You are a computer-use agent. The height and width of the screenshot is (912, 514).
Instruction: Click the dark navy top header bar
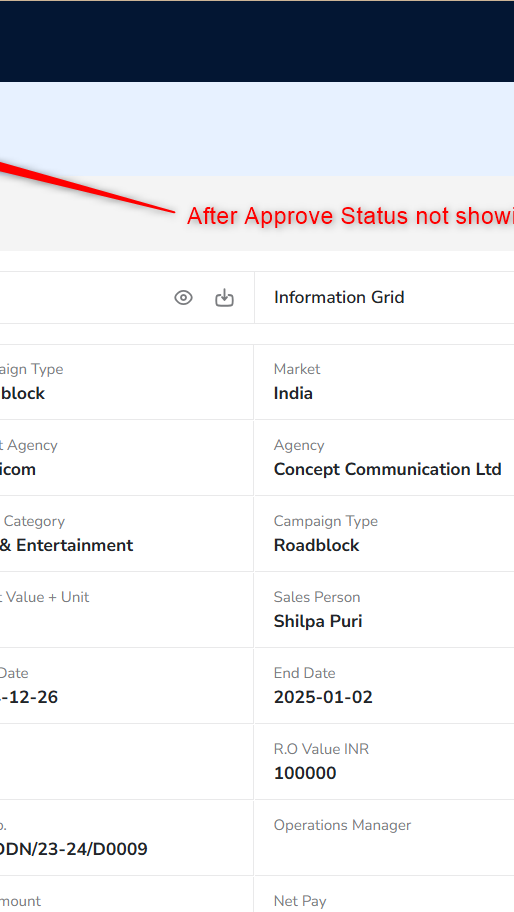(257, 41)
